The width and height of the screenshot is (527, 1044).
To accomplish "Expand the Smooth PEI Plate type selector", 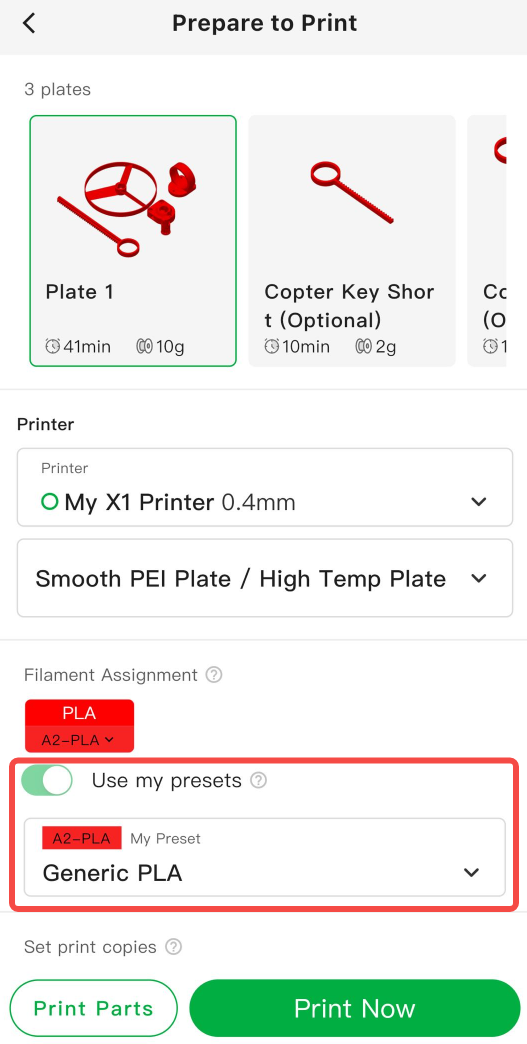I will point(265,578).
